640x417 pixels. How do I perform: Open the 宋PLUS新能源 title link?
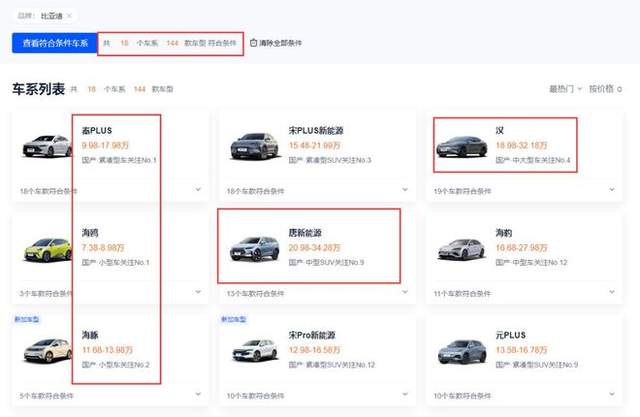(316, 131)
